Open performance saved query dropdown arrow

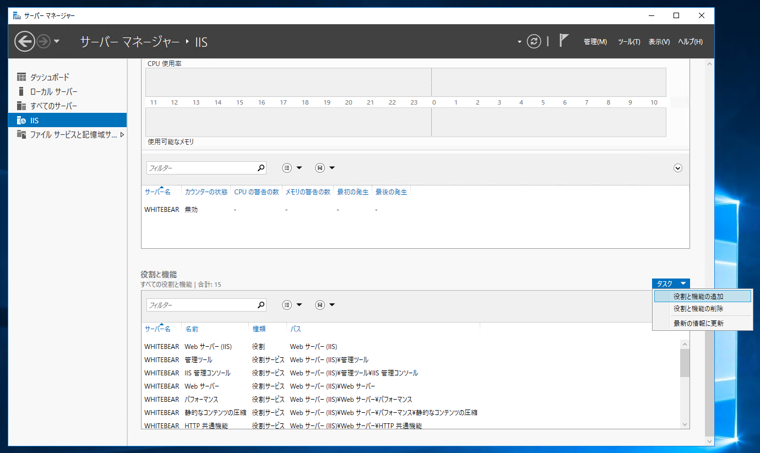click(x=332, y=168)
